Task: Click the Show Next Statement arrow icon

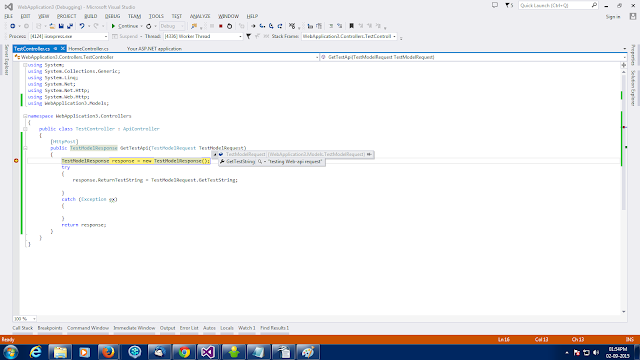Action: click(253, 26)
